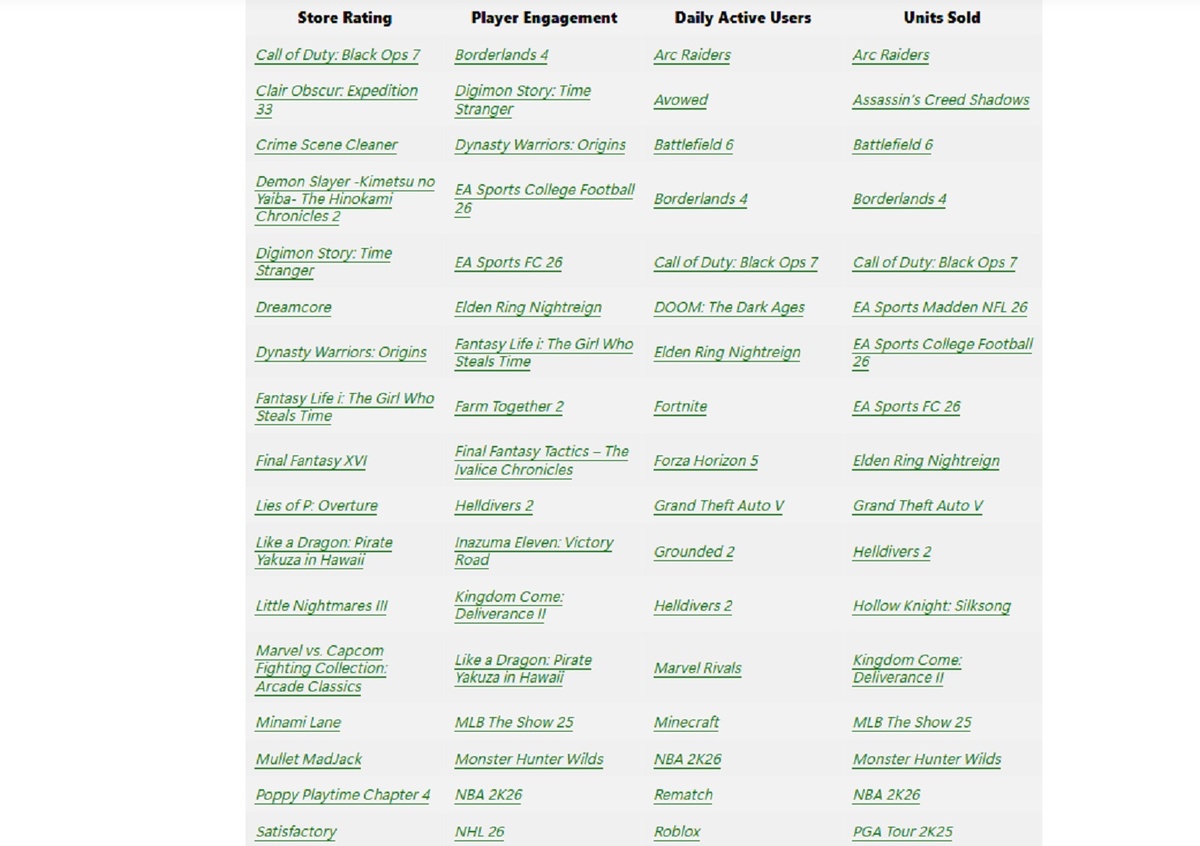The width and height of the screenshot is (1200, 846).
Task: Open the Fortnite link
Action: click(680, 407)
